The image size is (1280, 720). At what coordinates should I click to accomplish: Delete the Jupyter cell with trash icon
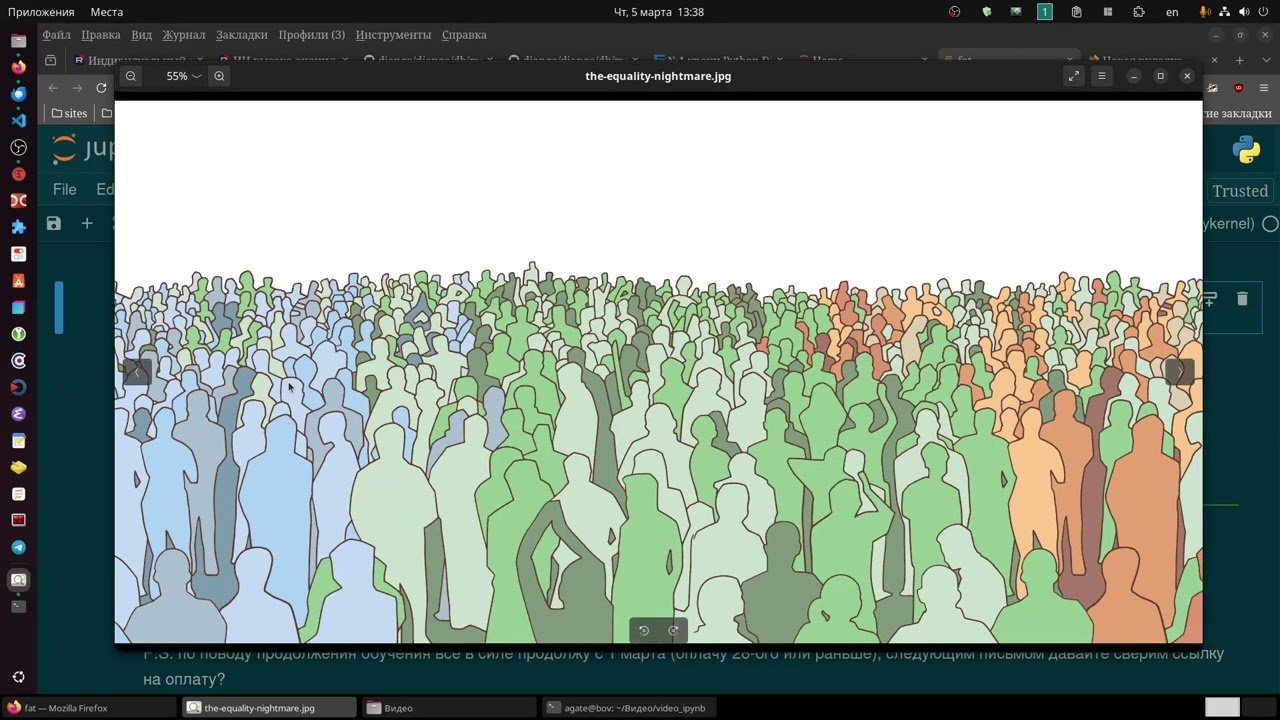[1242, 299]
